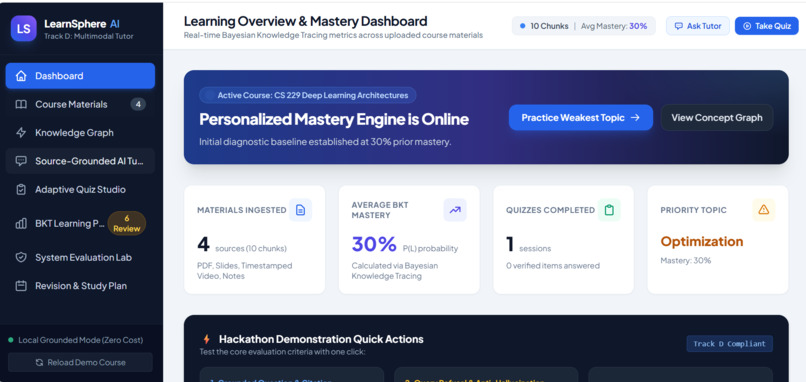Select Adaptive Quiz Studio in sidebar
The image size is (806, 382).
click(x=80, y=190)
